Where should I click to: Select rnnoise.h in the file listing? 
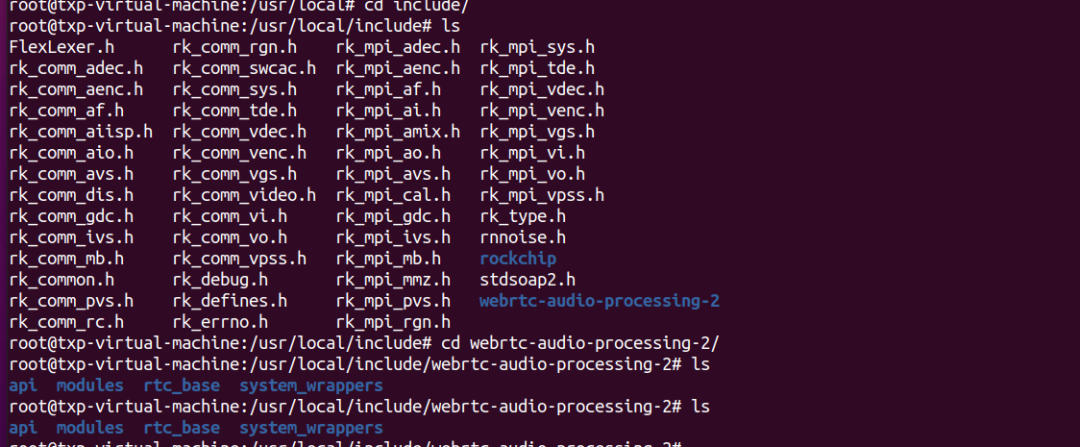click(x=523, y=237)
